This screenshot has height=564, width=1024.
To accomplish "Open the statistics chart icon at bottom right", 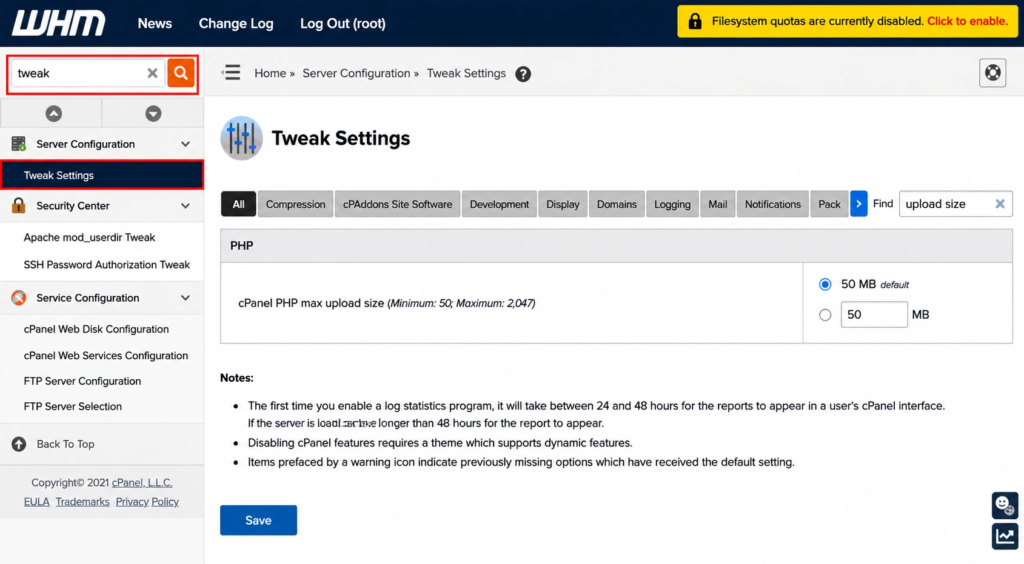I will (1004, 537).
